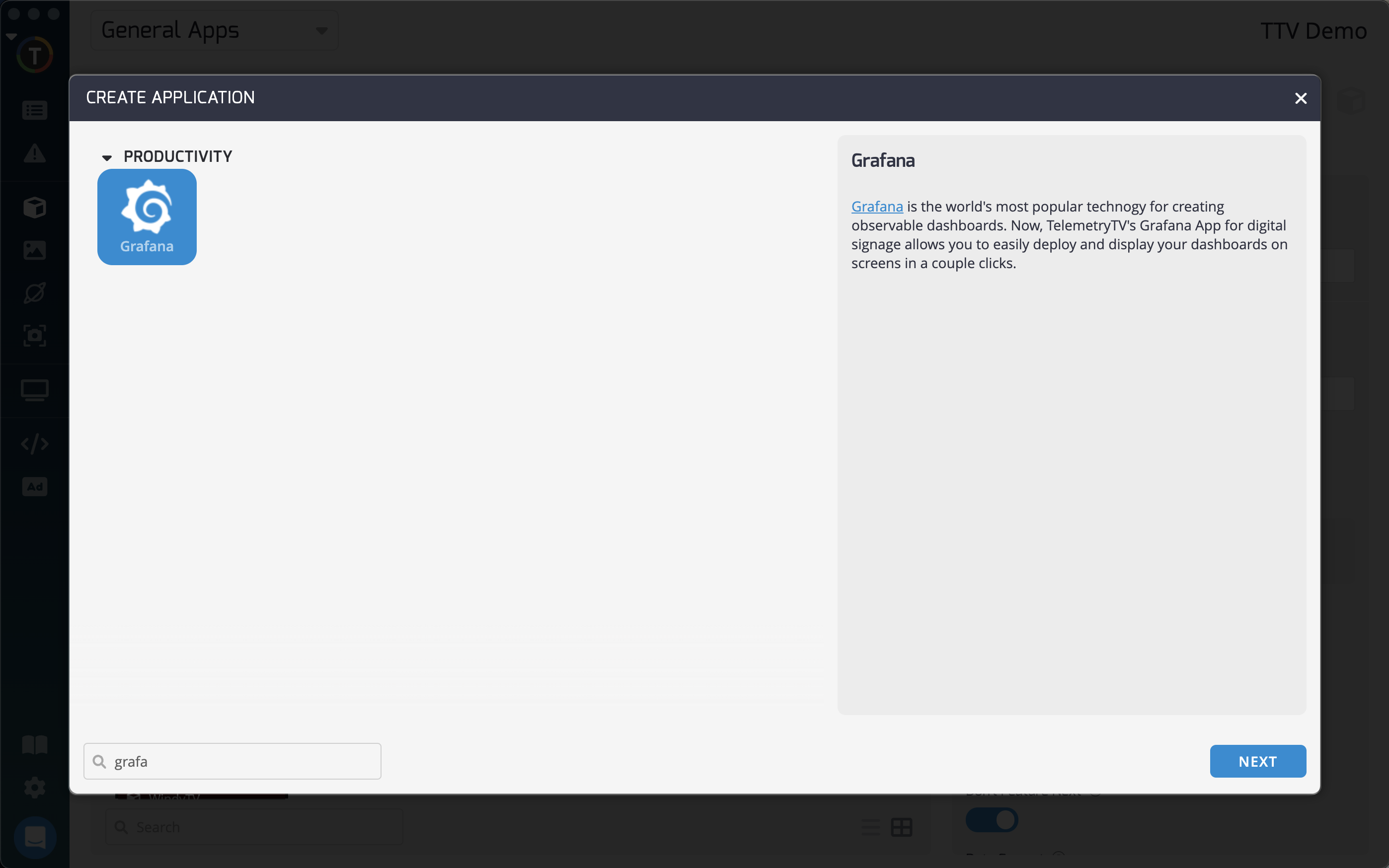Open the settings gear icon in sidebar
The width and height of the screenshot is (1389, 868).
(x=34, y=787)
